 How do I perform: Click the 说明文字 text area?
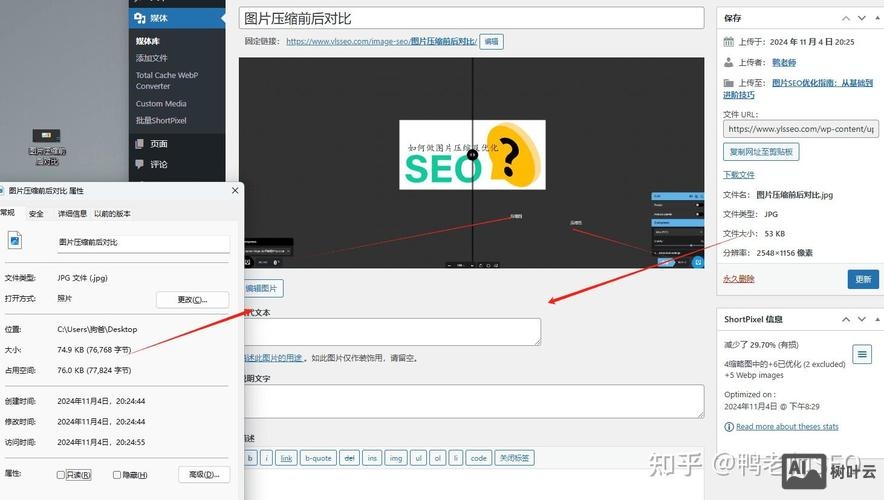pyautogui.click(x=474, y=401)
